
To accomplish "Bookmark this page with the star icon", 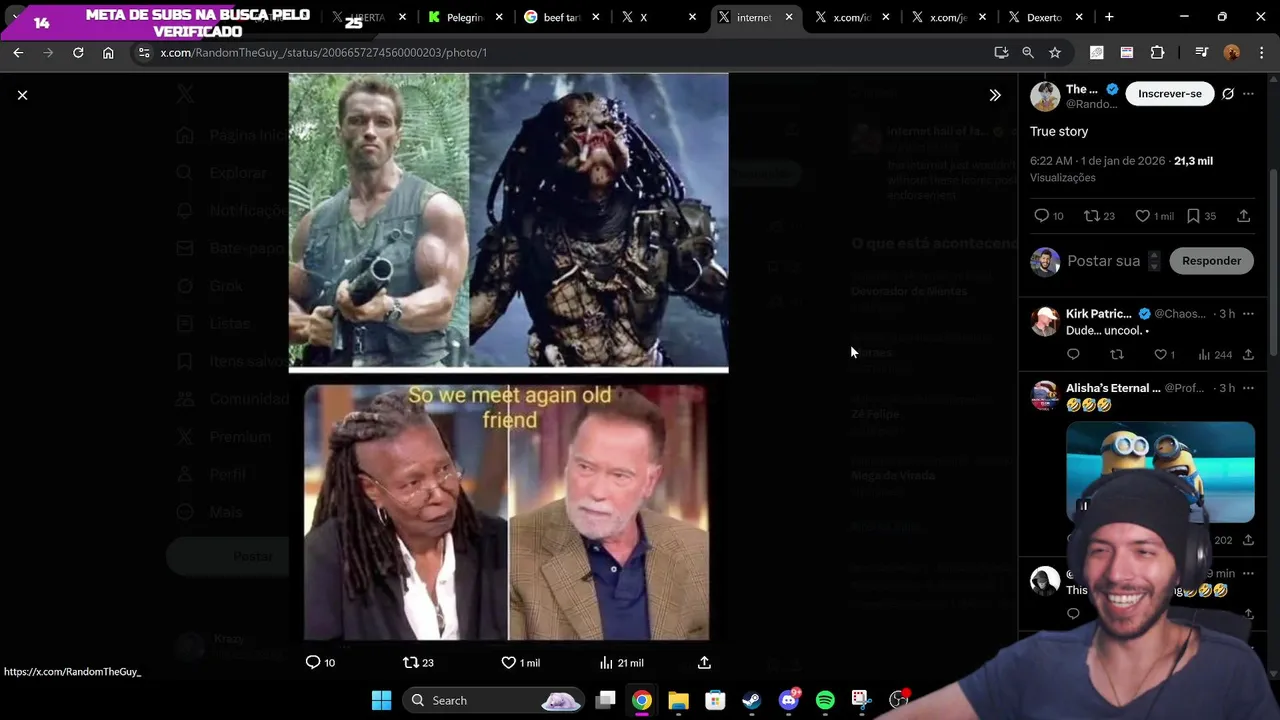I will pos(1055,52).
